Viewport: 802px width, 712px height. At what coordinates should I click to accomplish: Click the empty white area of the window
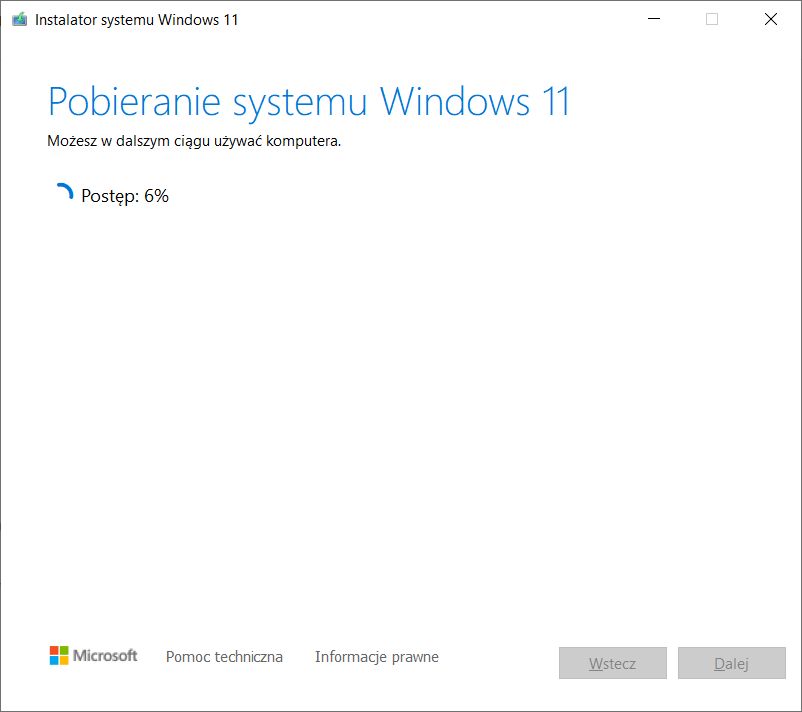coord(400,400)
